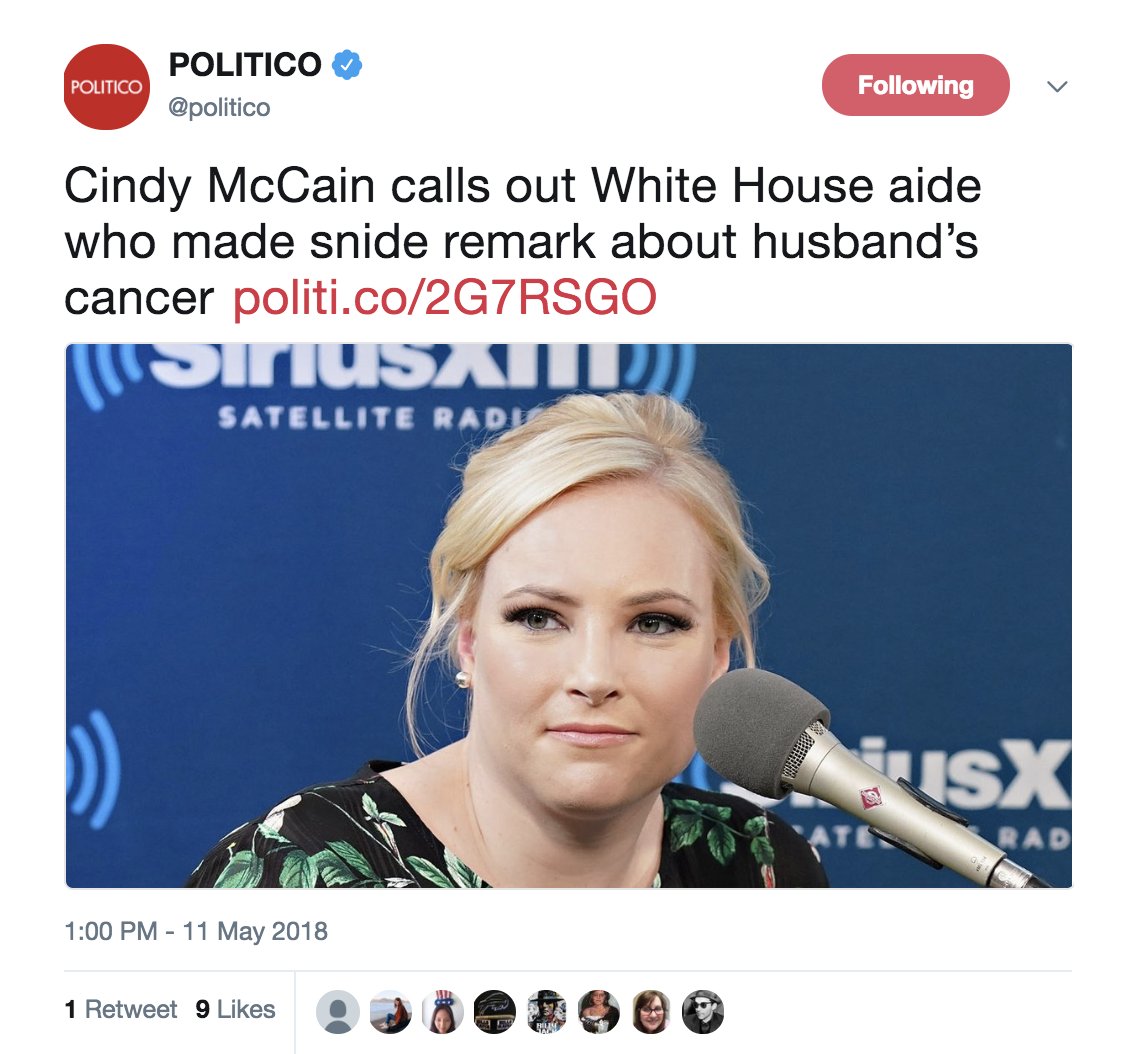This screenshot has width=1122, height=1054.
Task: Toggle the Following button
Action: click(915, 85)
